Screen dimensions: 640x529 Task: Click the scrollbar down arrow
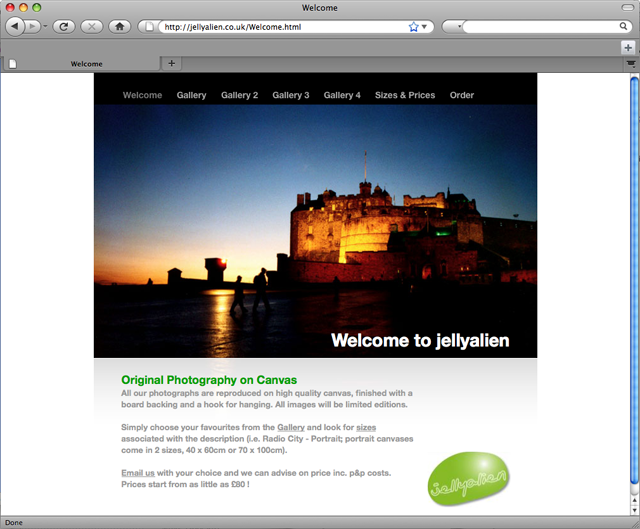coord(634,510)
